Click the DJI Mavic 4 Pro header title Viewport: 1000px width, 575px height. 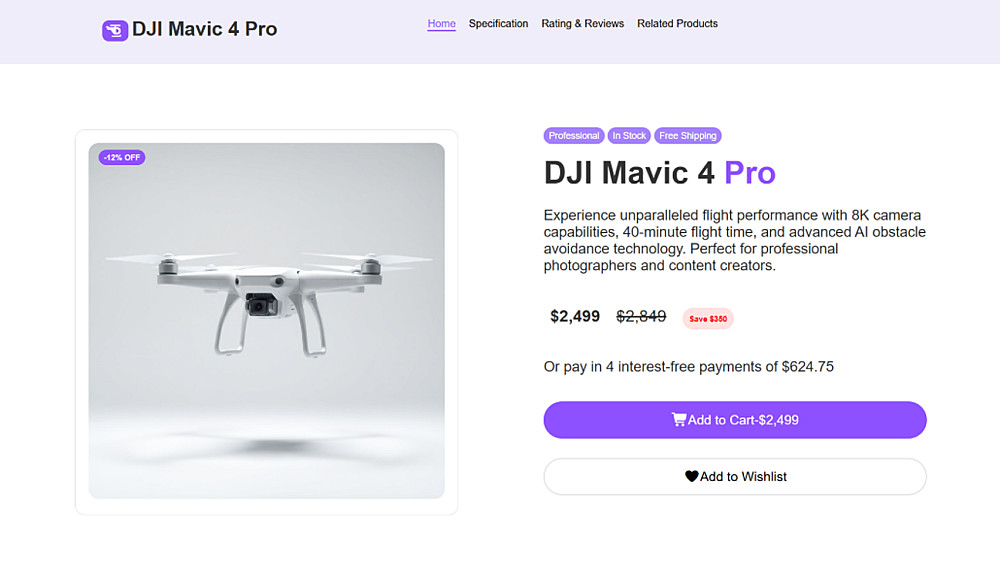click(204, 29)
